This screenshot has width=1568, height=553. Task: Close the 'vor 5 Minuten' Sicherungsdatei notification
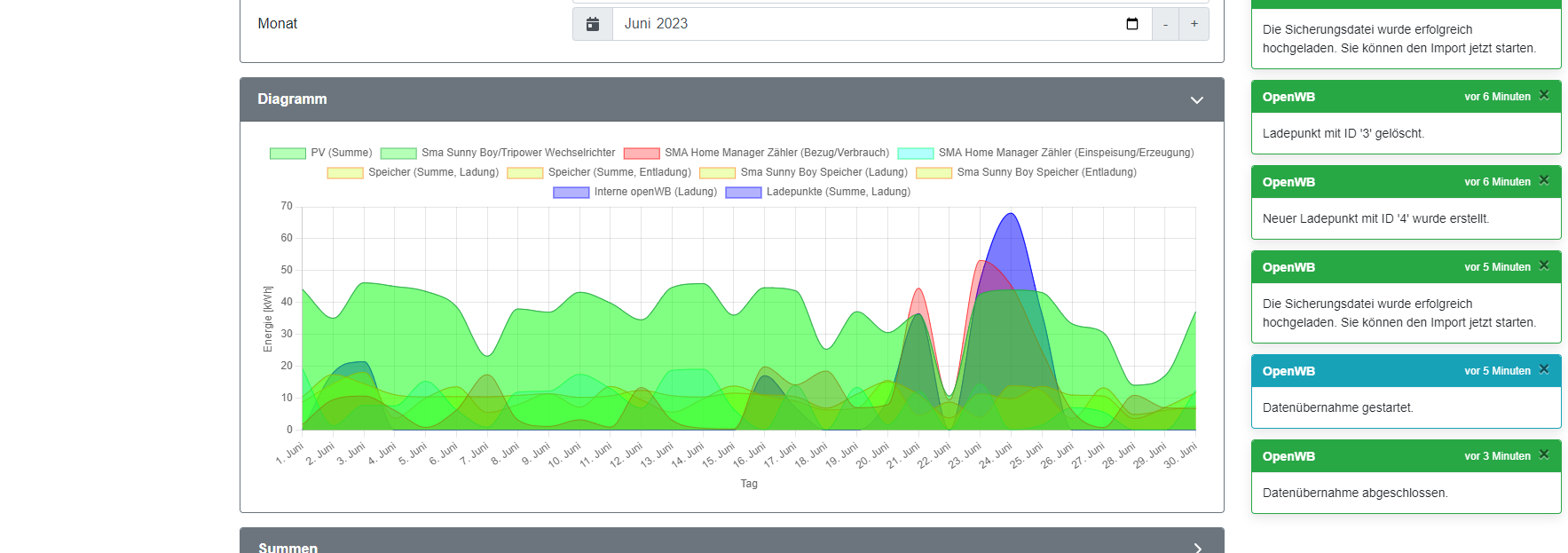(1544, 266)
